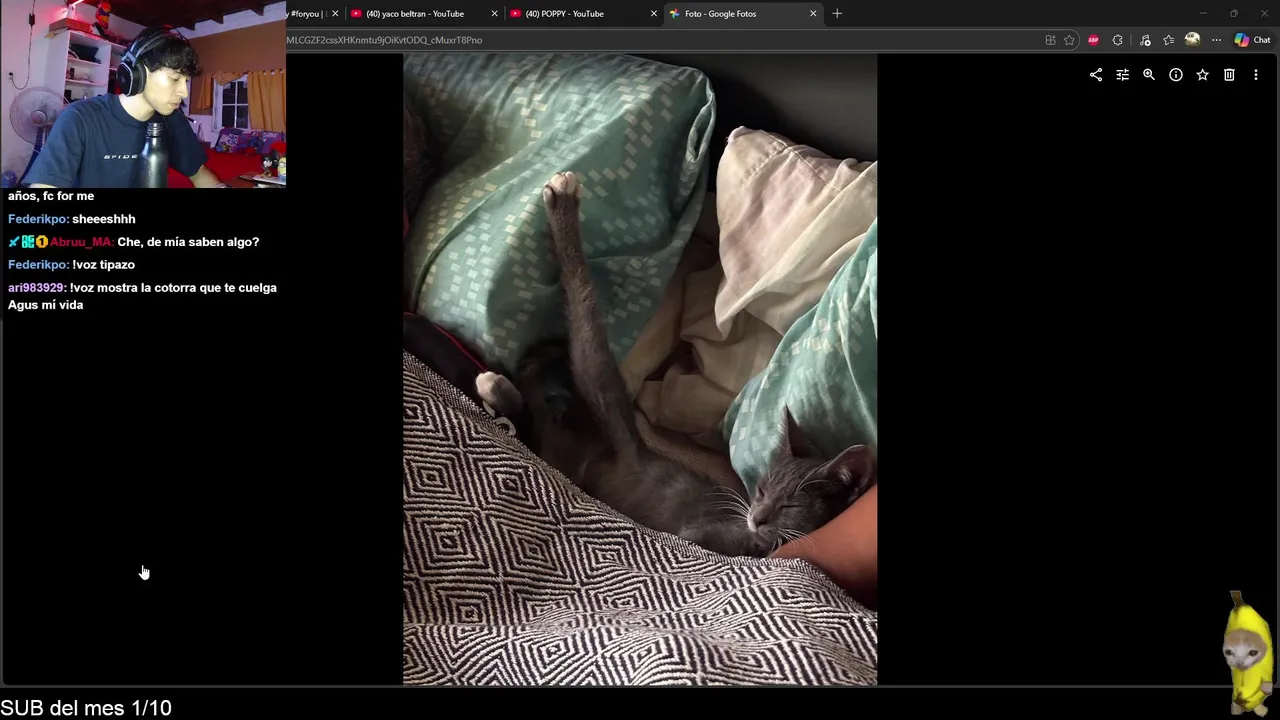This screenshot has width=1280, height=720.
Task: Open Copilot Chat button
Action: 1252,40
